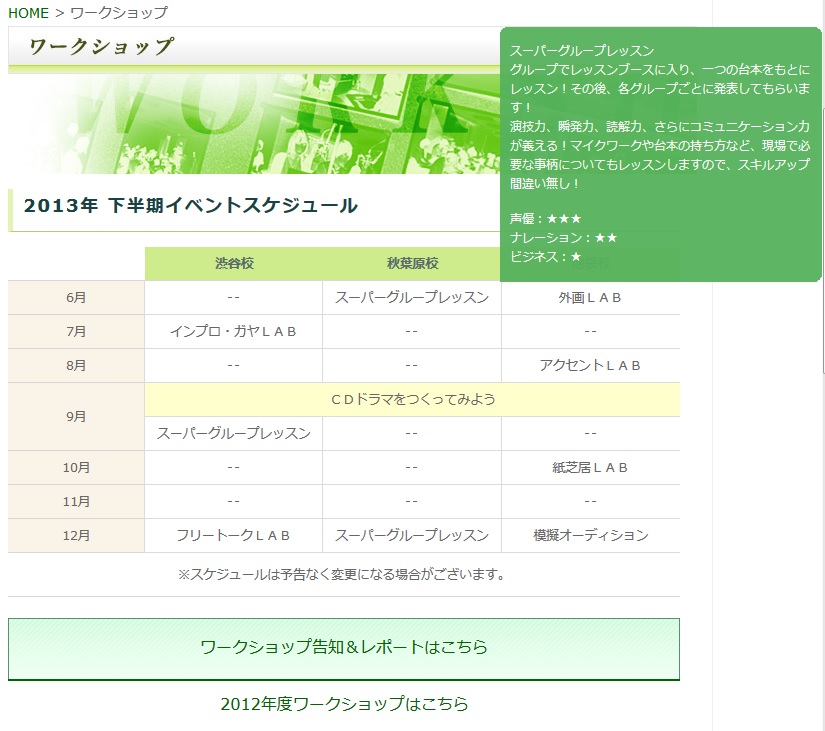This screenshot has height=731, width=825.
Task: Select スーパーグループレッスン in the 6月 row
Action: click(x=412, y=298)
